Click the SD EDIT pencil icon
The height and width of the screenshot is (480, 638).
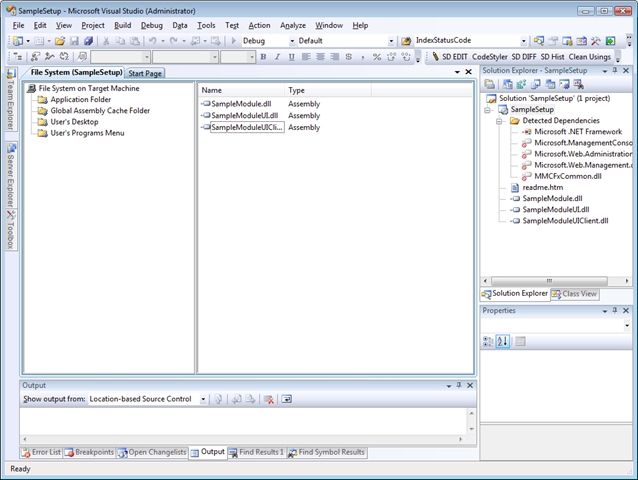point(435,57)
